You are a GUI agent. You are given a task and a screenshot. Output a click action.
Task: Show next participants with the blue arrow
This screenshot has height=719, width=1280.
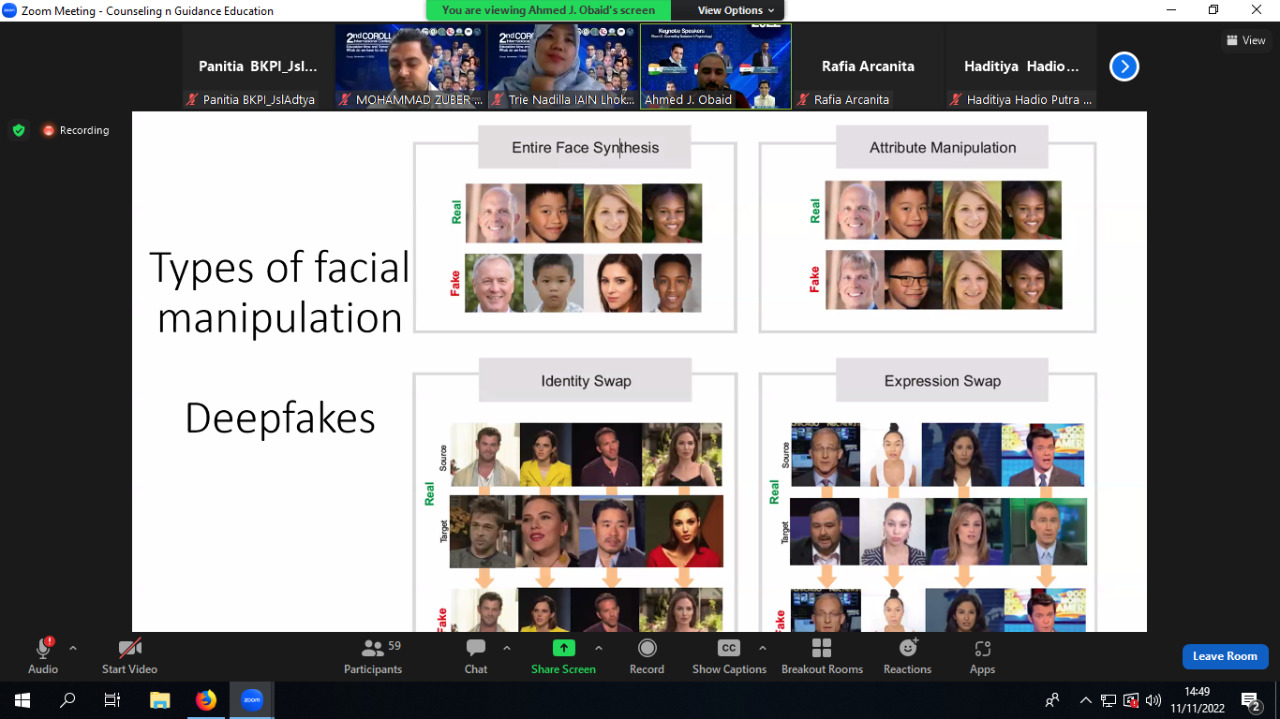coord(1124,67)
